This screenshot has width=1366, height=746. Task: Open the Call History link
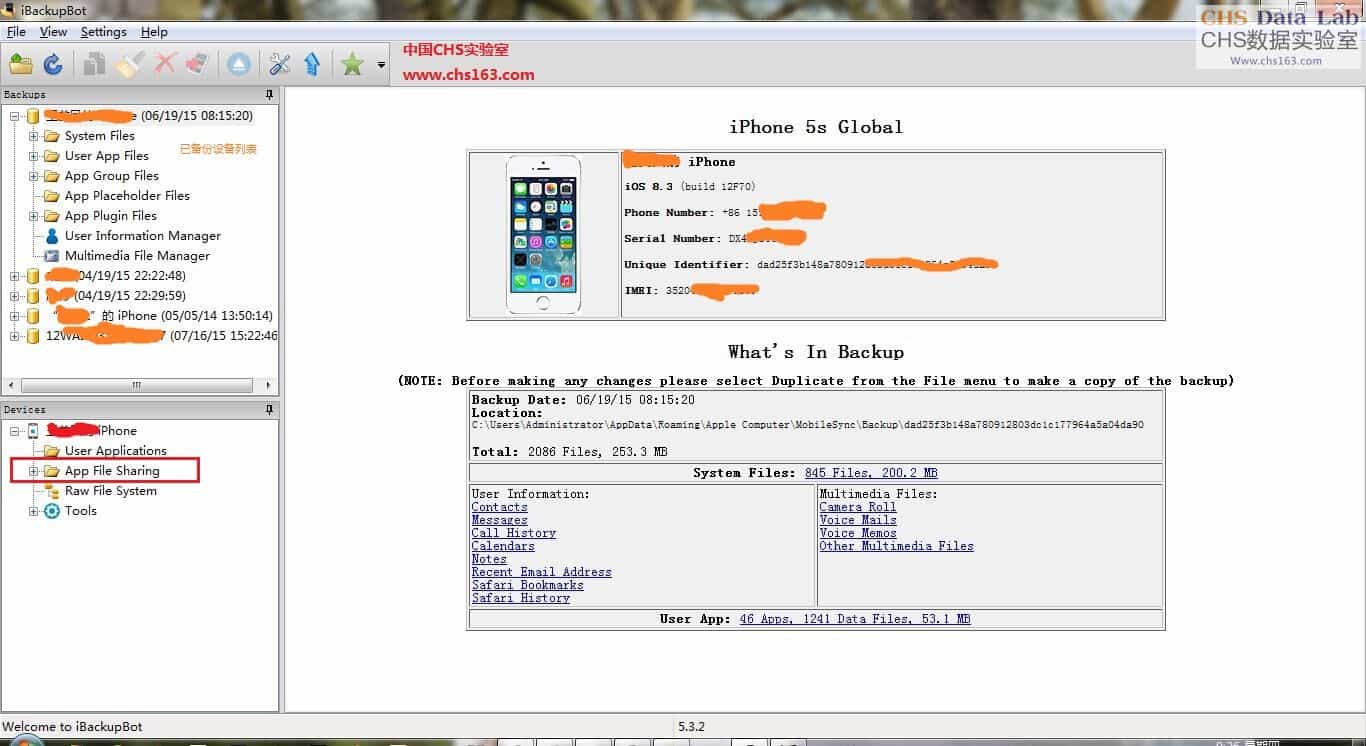514,533
